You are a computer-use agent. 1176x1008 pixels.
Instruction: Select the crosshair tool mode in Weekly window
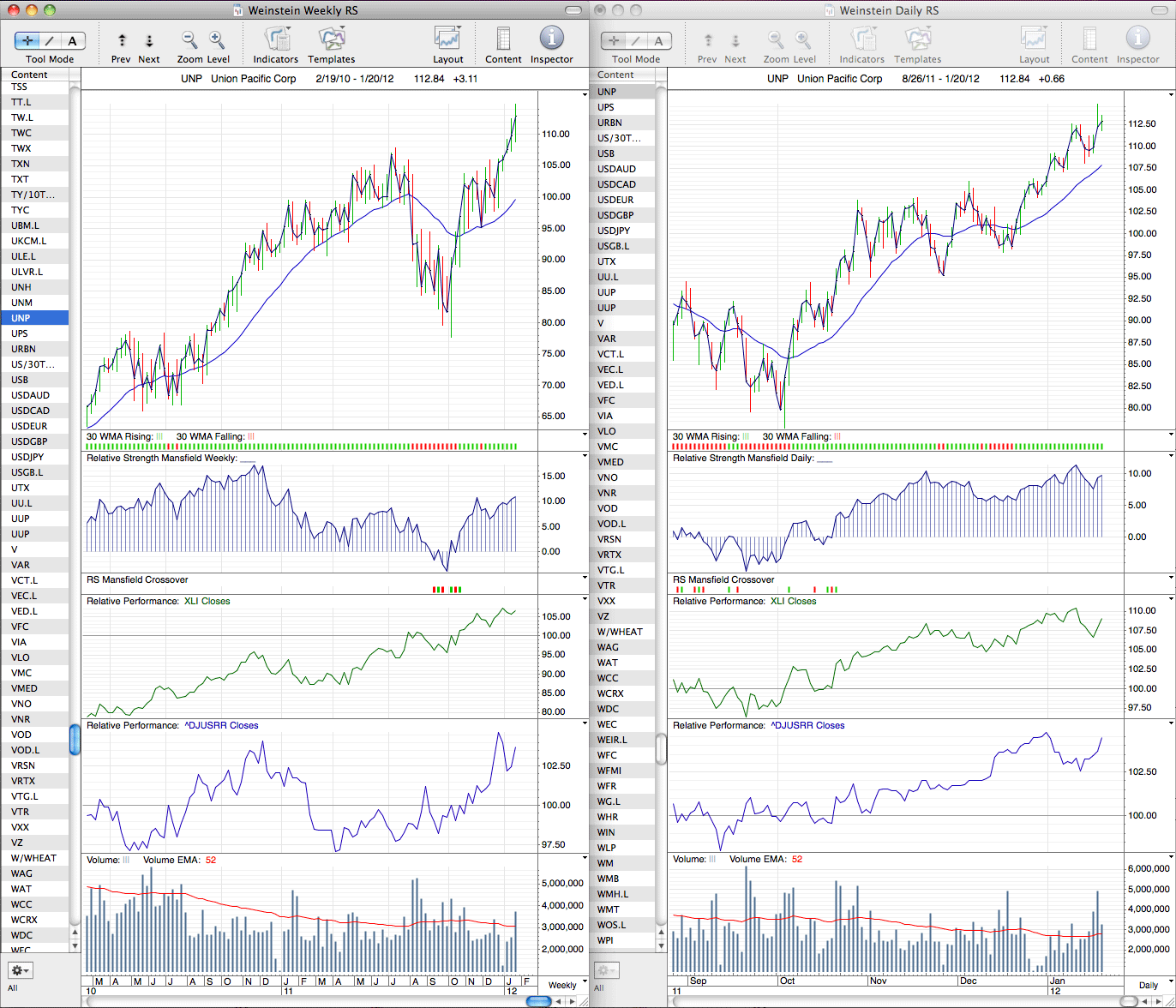tap(27, 40)
